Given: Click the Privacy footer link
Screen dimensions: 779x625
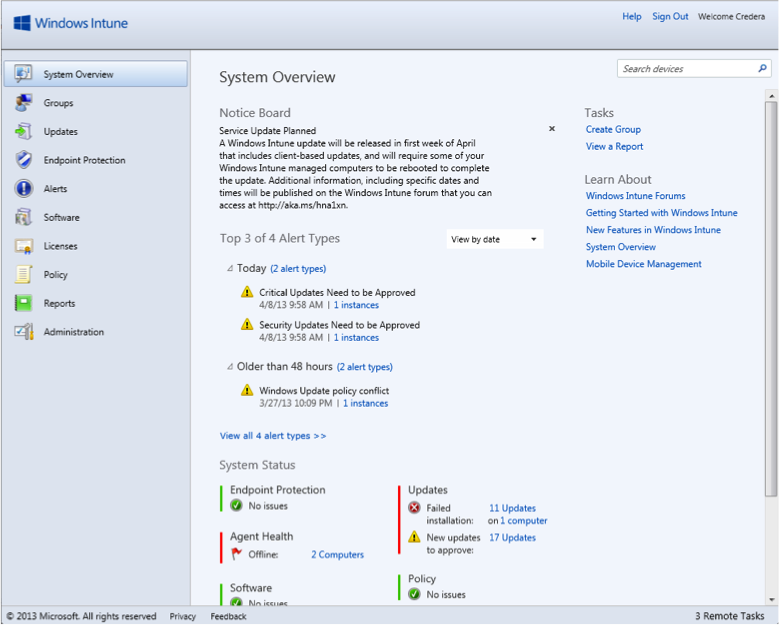Looking at the screenshot, I should click(182, 616).
